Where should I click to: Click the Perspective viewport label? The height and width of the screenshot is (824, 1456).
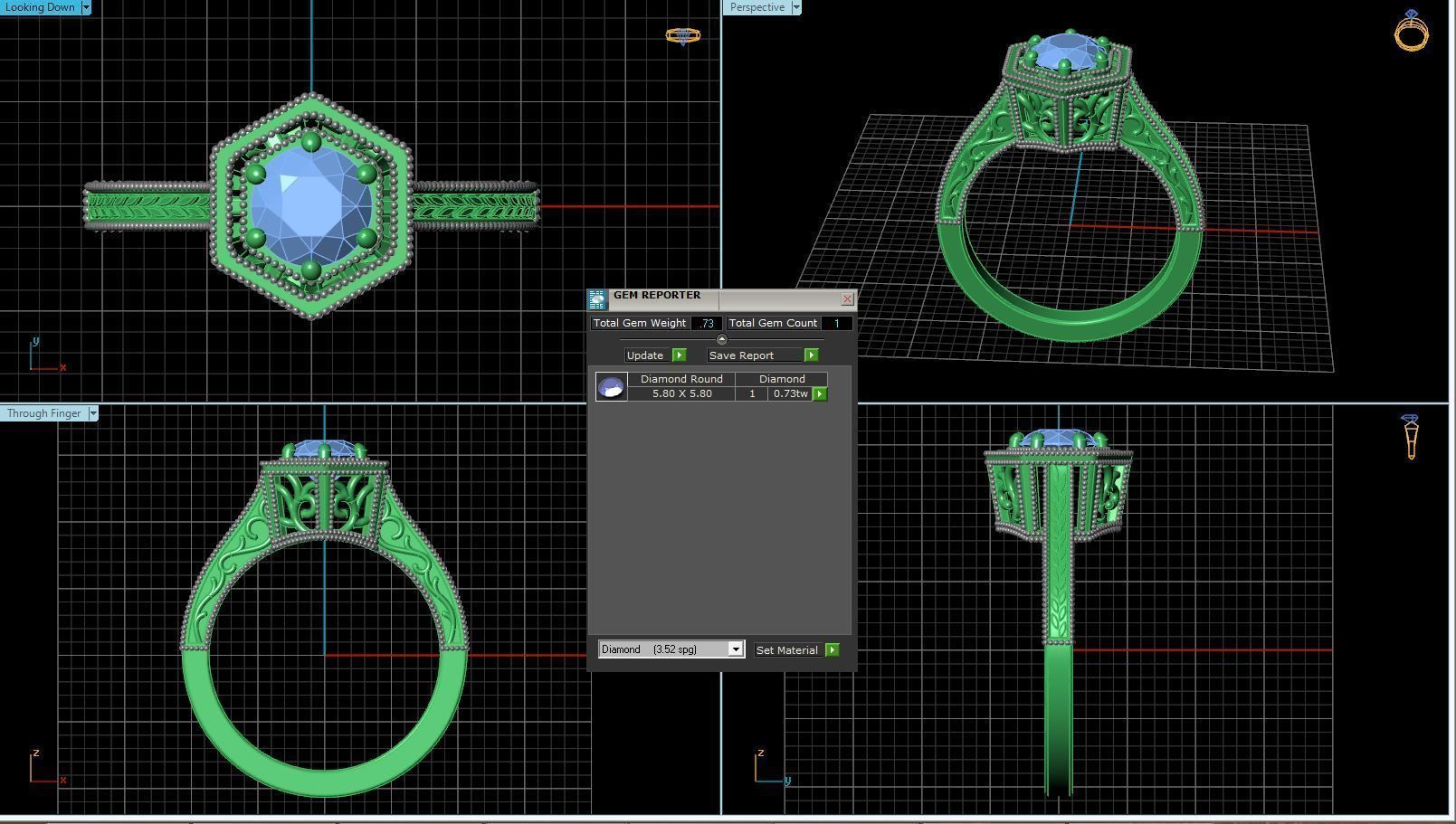[x=757, y=7]
